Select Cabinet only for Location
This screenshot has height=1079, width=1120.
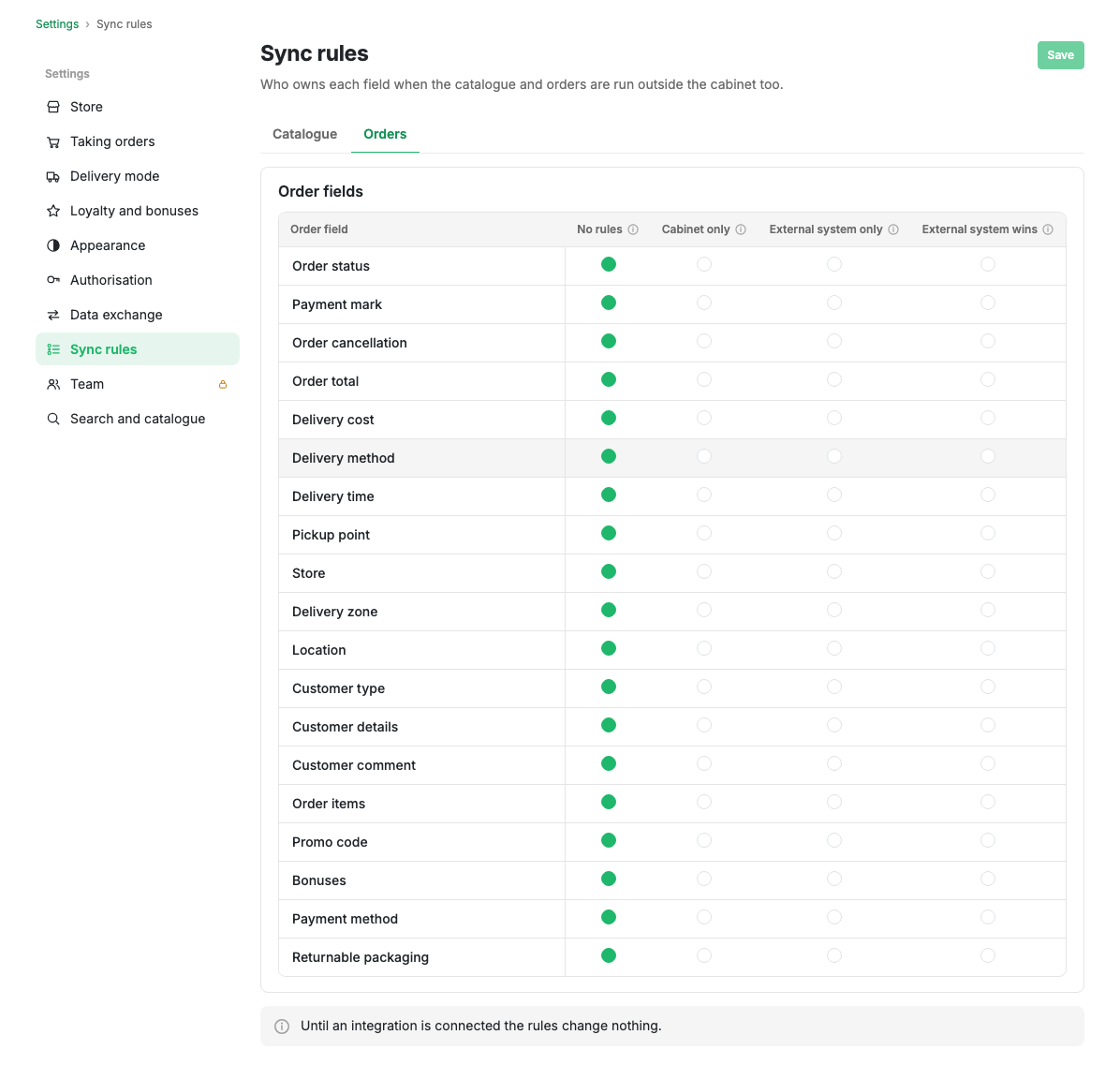(704, 649)
